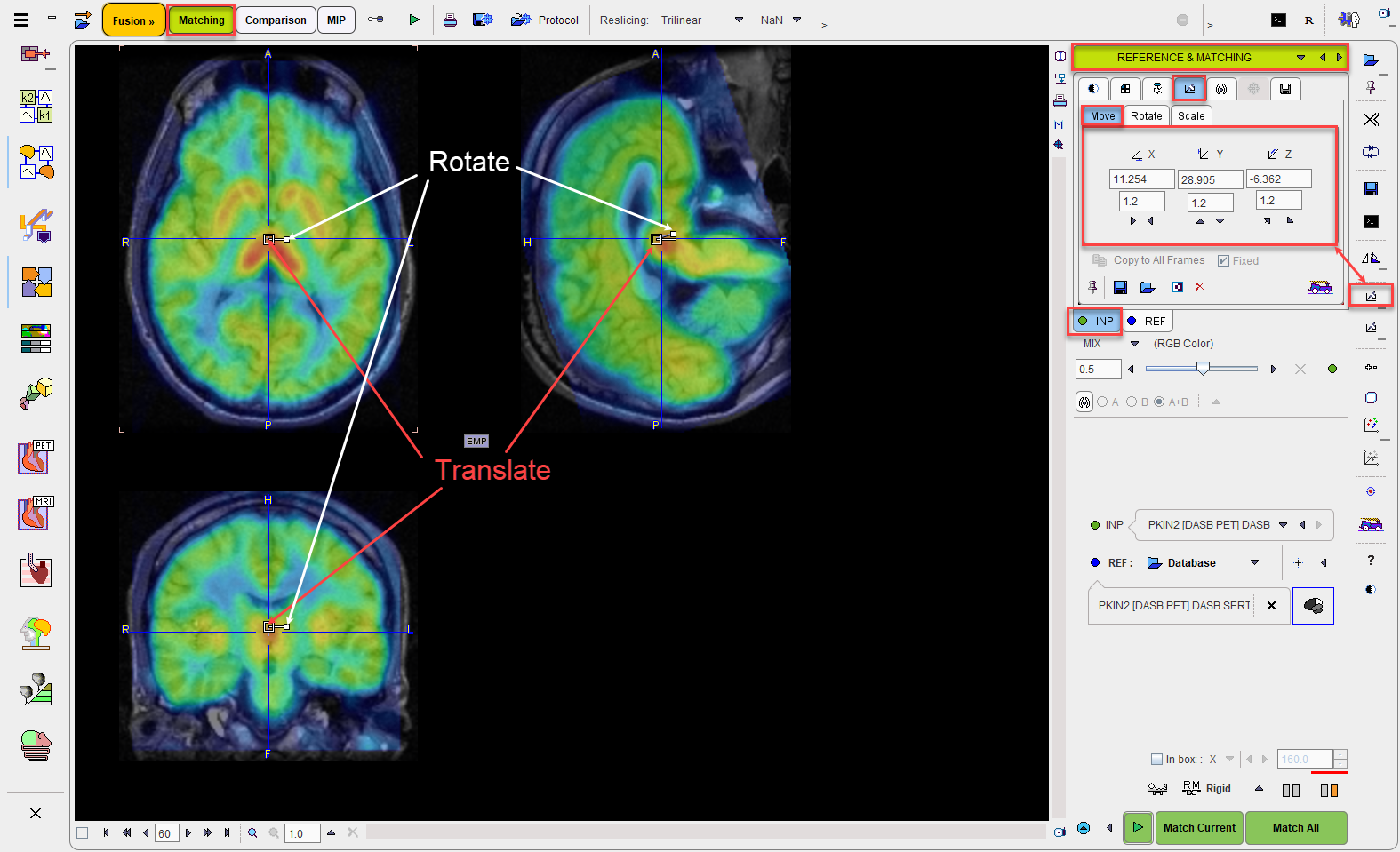The height and width of the screenshot is (852, 1400).
Task: Click the brain thumbnail next to reference
Action: coord(1313,606)
